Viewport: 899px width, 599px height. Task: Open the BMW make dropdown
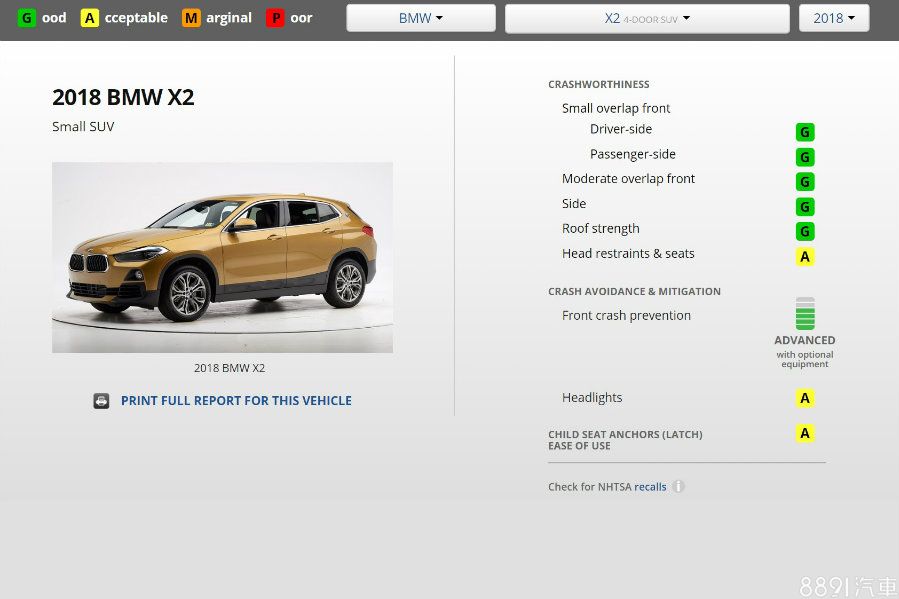[421, 18]
